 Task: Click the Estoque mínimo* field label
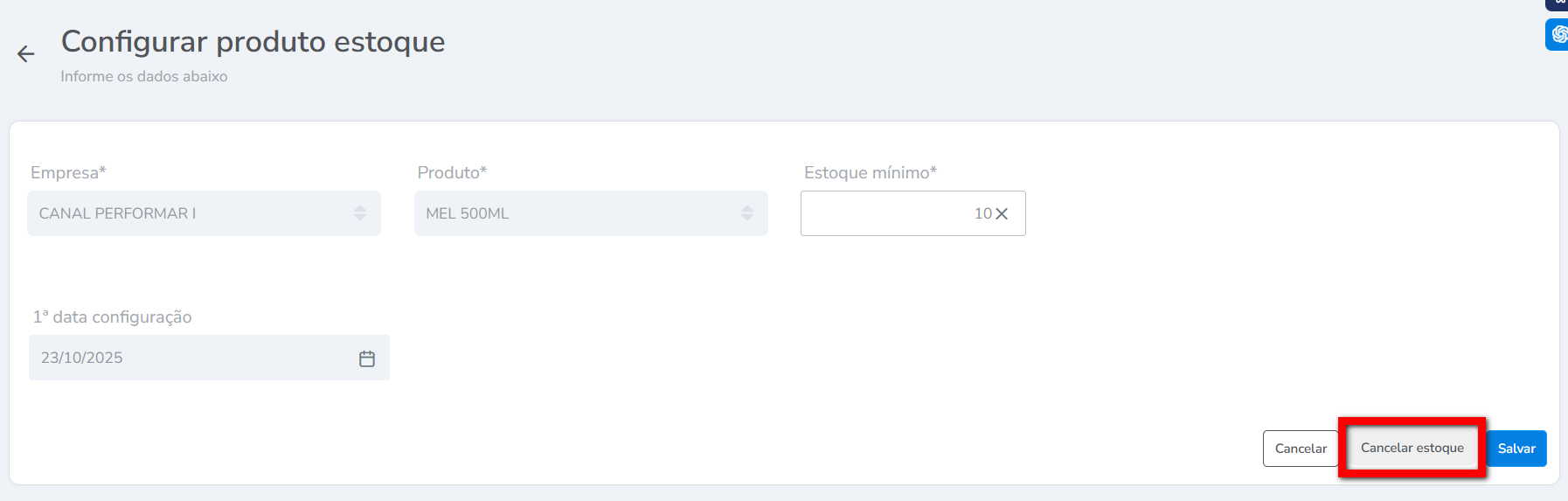(x=870, y=172)
